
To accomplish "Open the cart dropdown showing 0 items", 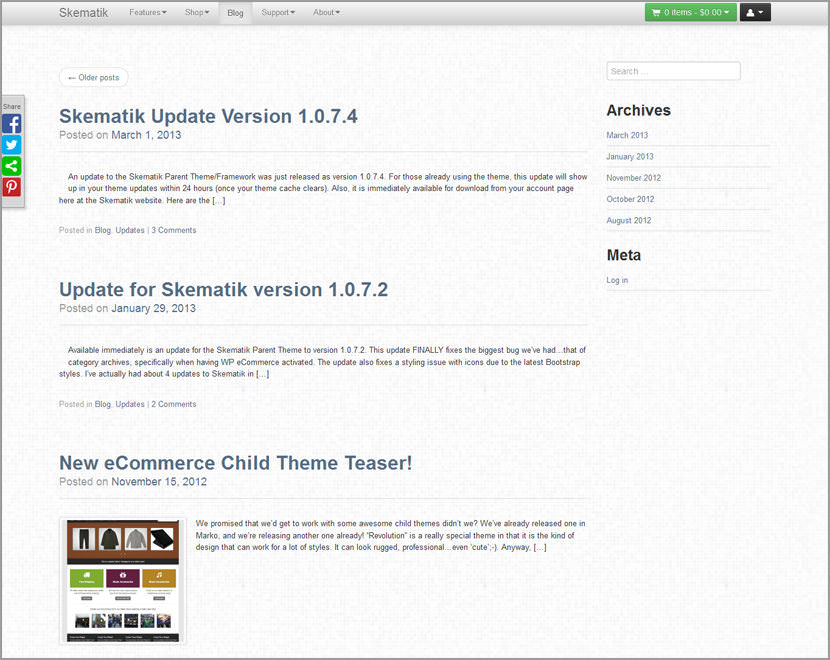I will coord(690,12).
